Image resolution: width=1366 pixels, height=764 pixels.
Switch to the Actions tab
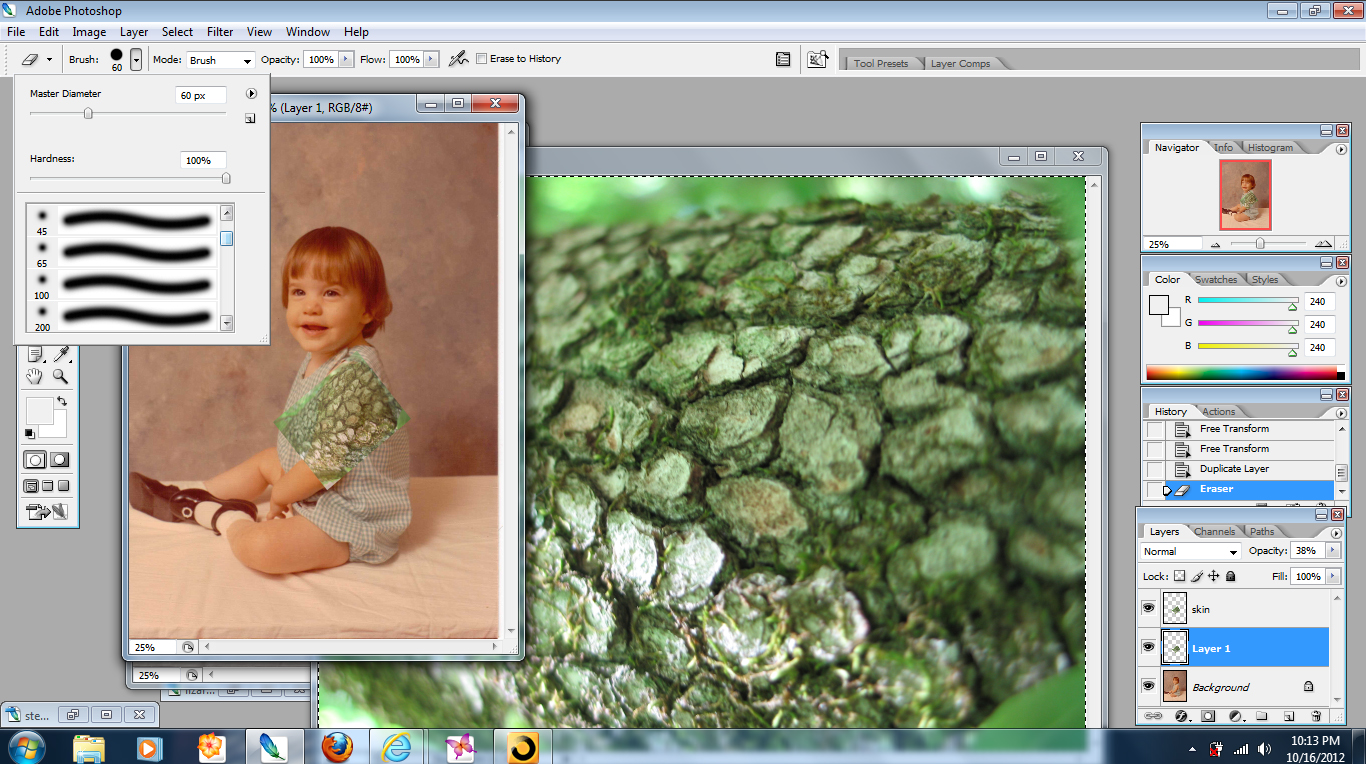click(1218, 411)
